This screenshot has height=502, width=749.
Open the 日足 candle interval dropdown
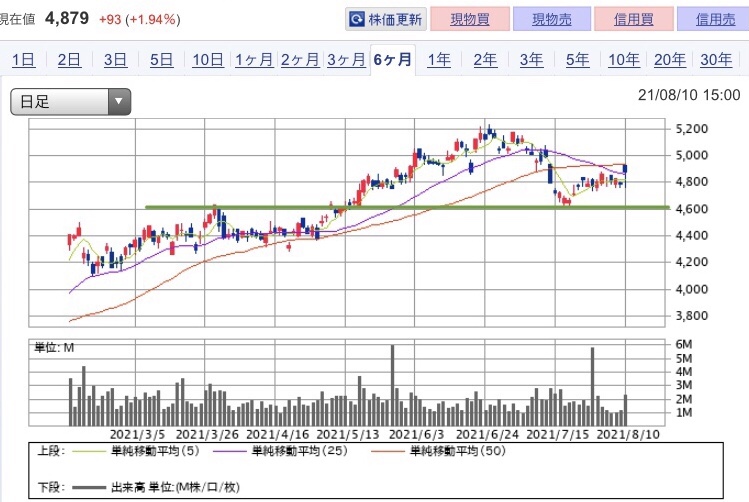(x=71, y=101)
